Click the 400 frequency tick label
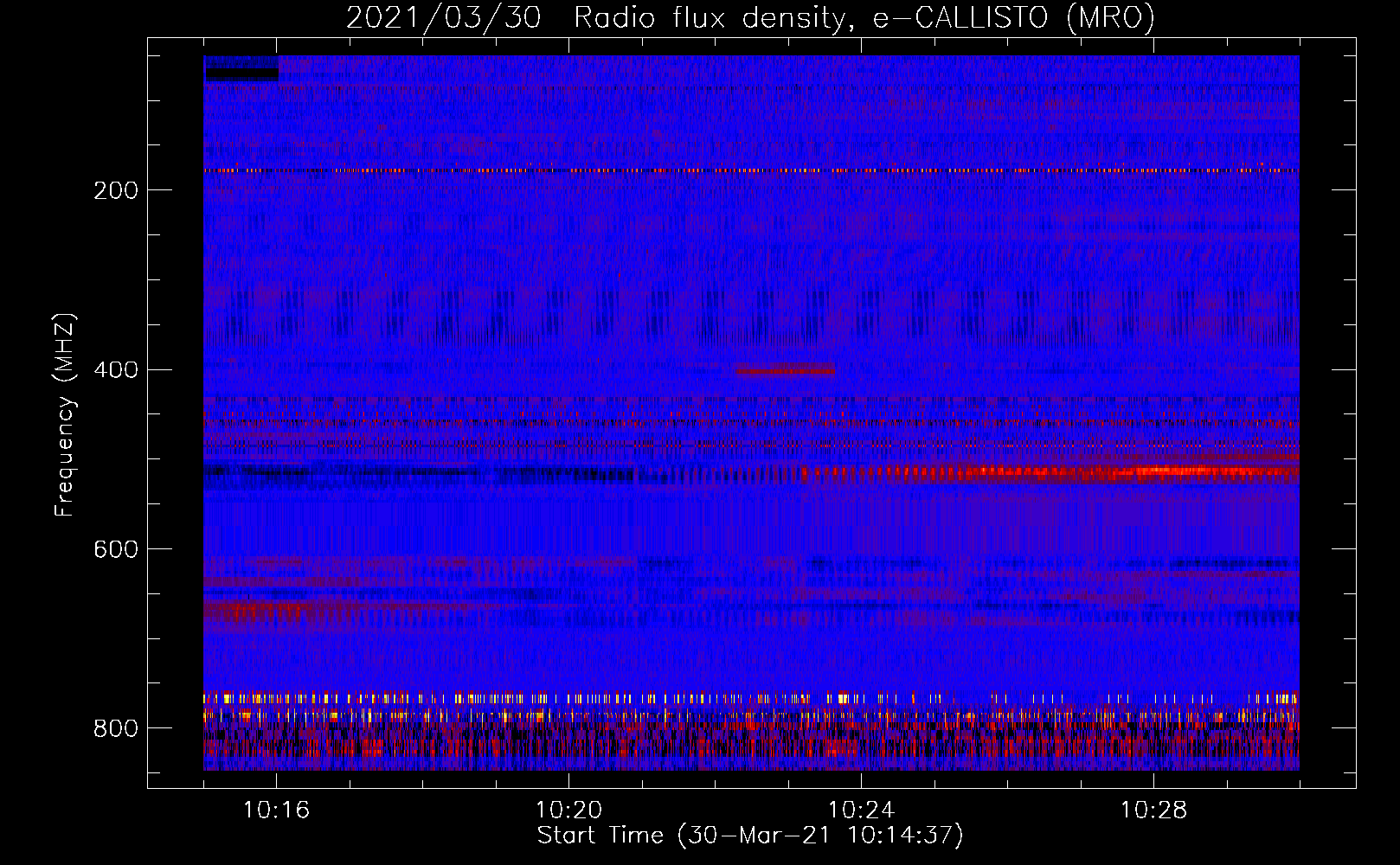 (116, 370)
